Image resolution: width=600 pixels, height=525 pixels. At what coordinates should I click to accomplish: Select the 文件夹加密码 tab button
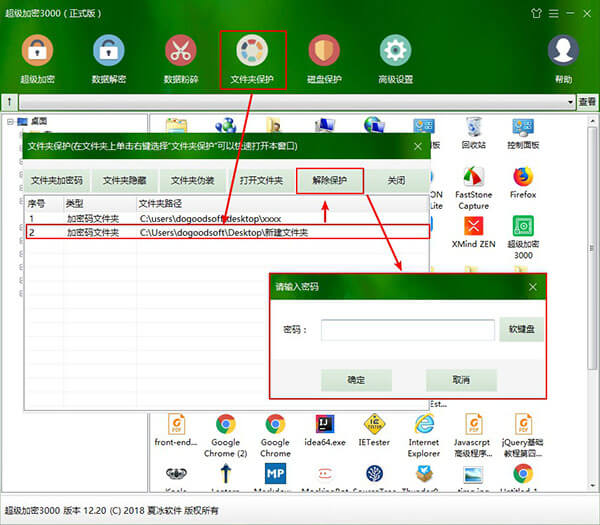point(57,180)
